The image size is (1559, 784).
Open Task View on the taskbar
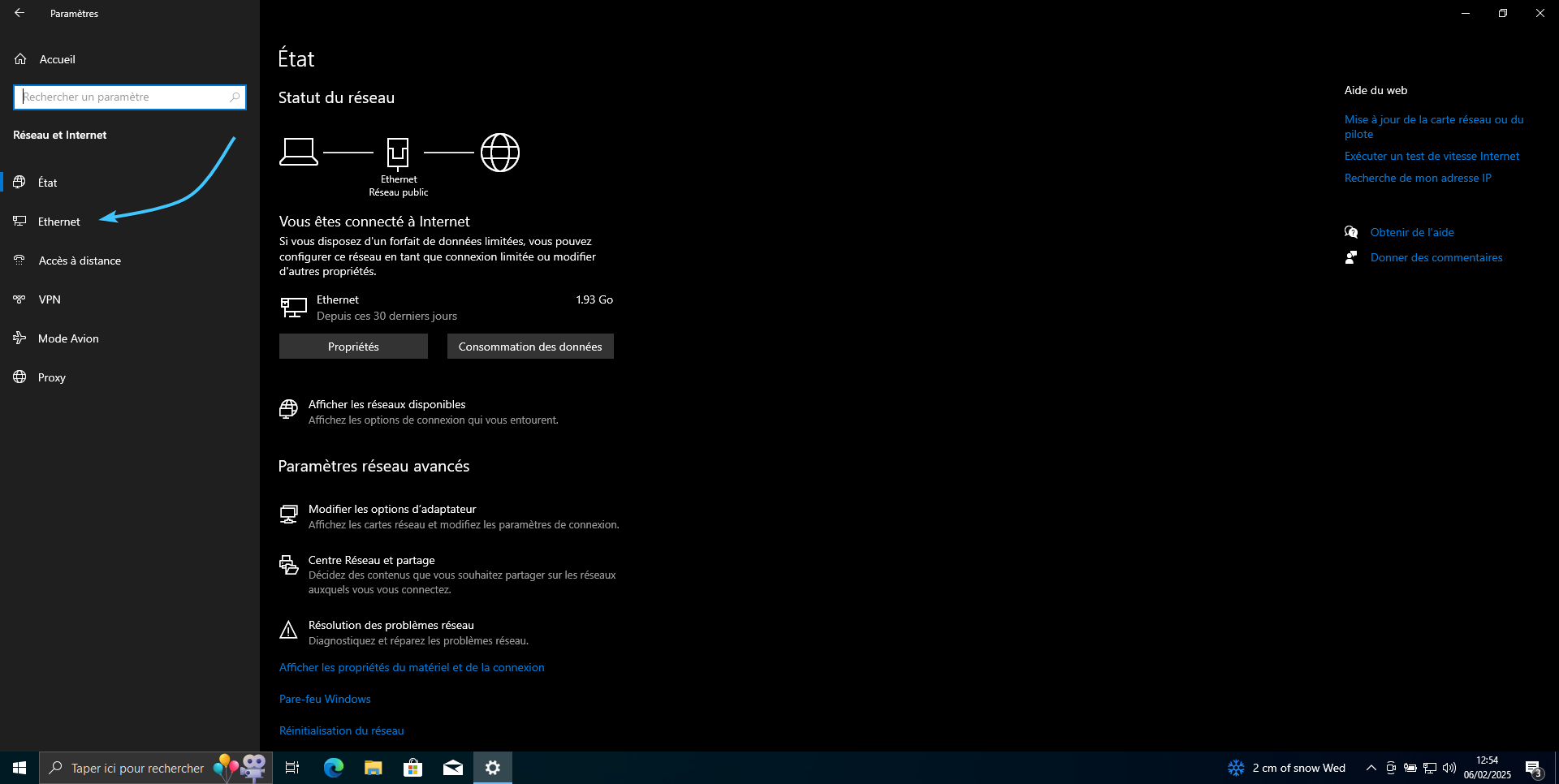tap(292, 768)
